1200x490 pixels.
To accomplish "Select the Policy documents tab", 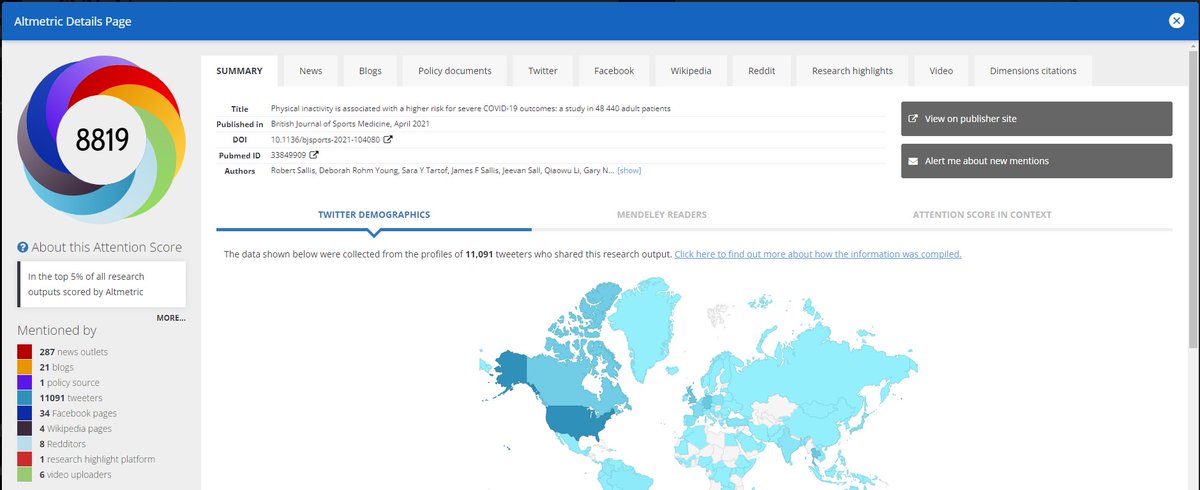I will click(x=455, y=71).
